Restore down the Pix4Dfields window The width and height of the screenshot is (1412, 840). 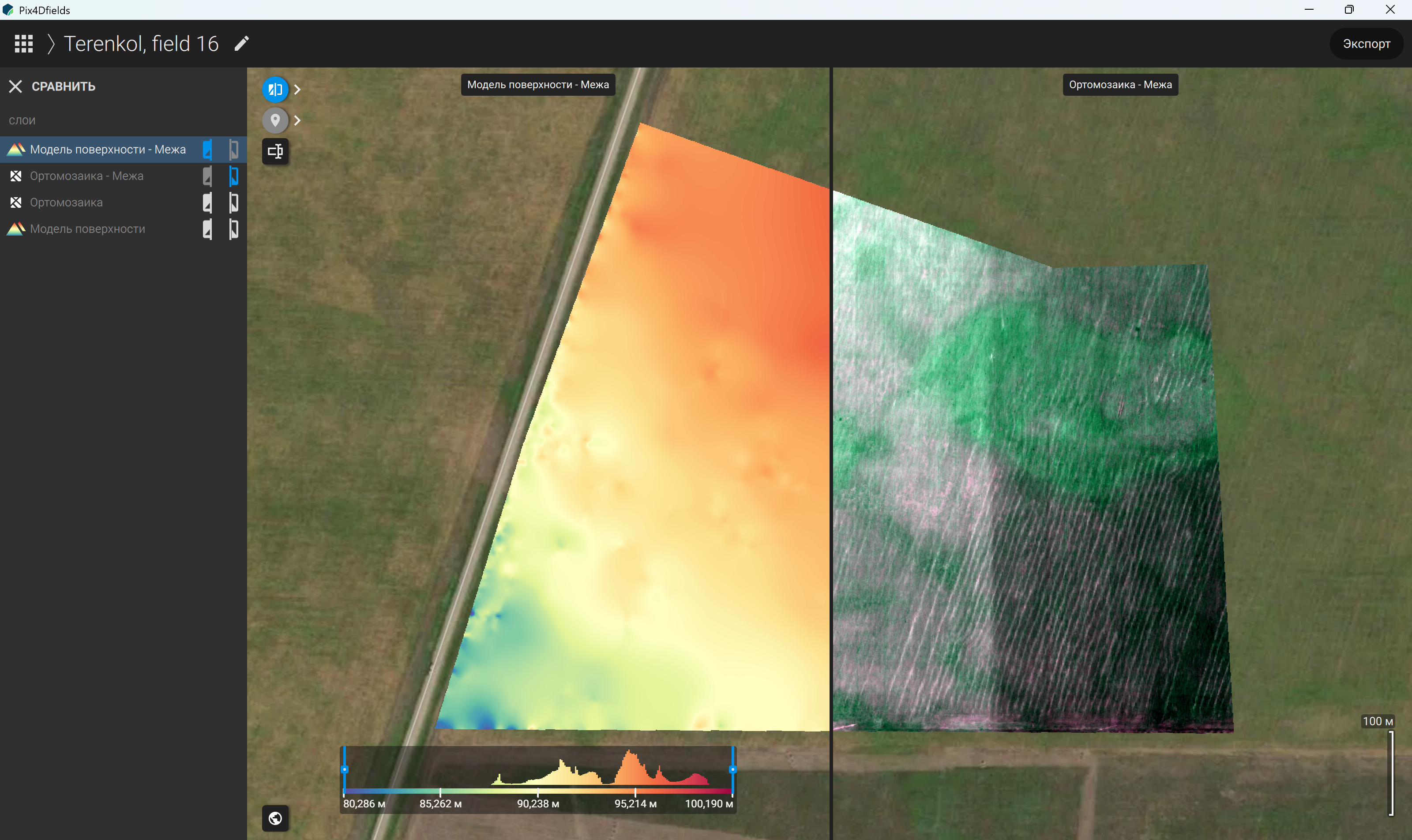pos(1349,10)
